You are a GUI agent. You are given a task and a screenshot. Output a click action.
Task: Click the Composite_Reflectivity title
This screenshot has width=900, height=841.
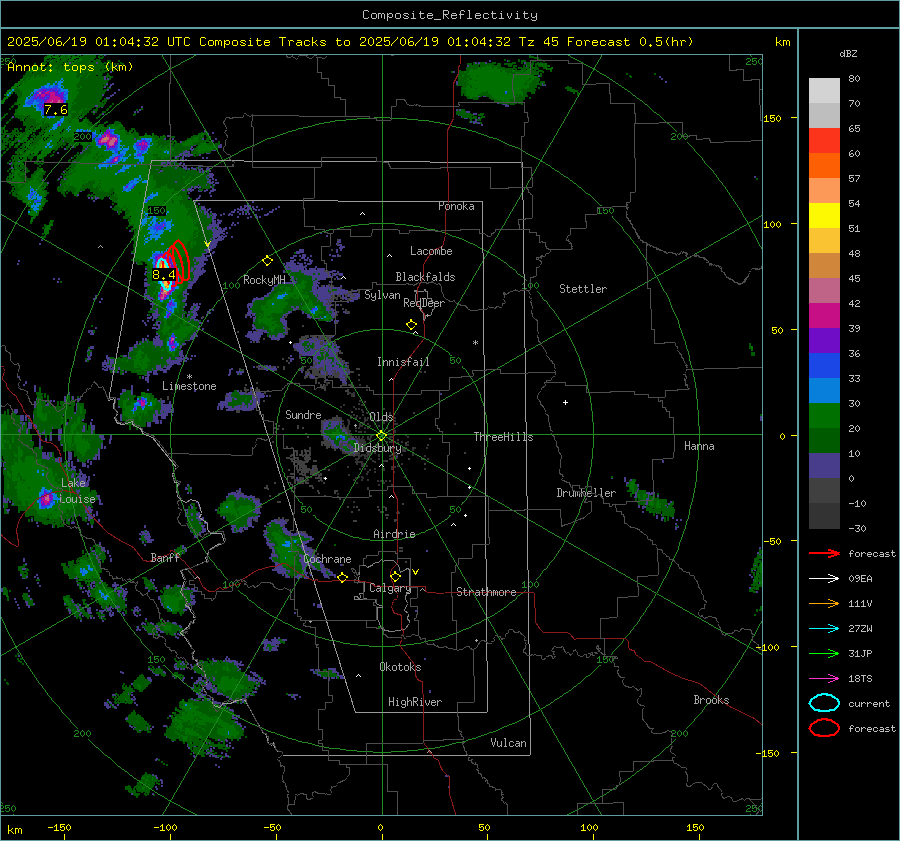point(450,15)
